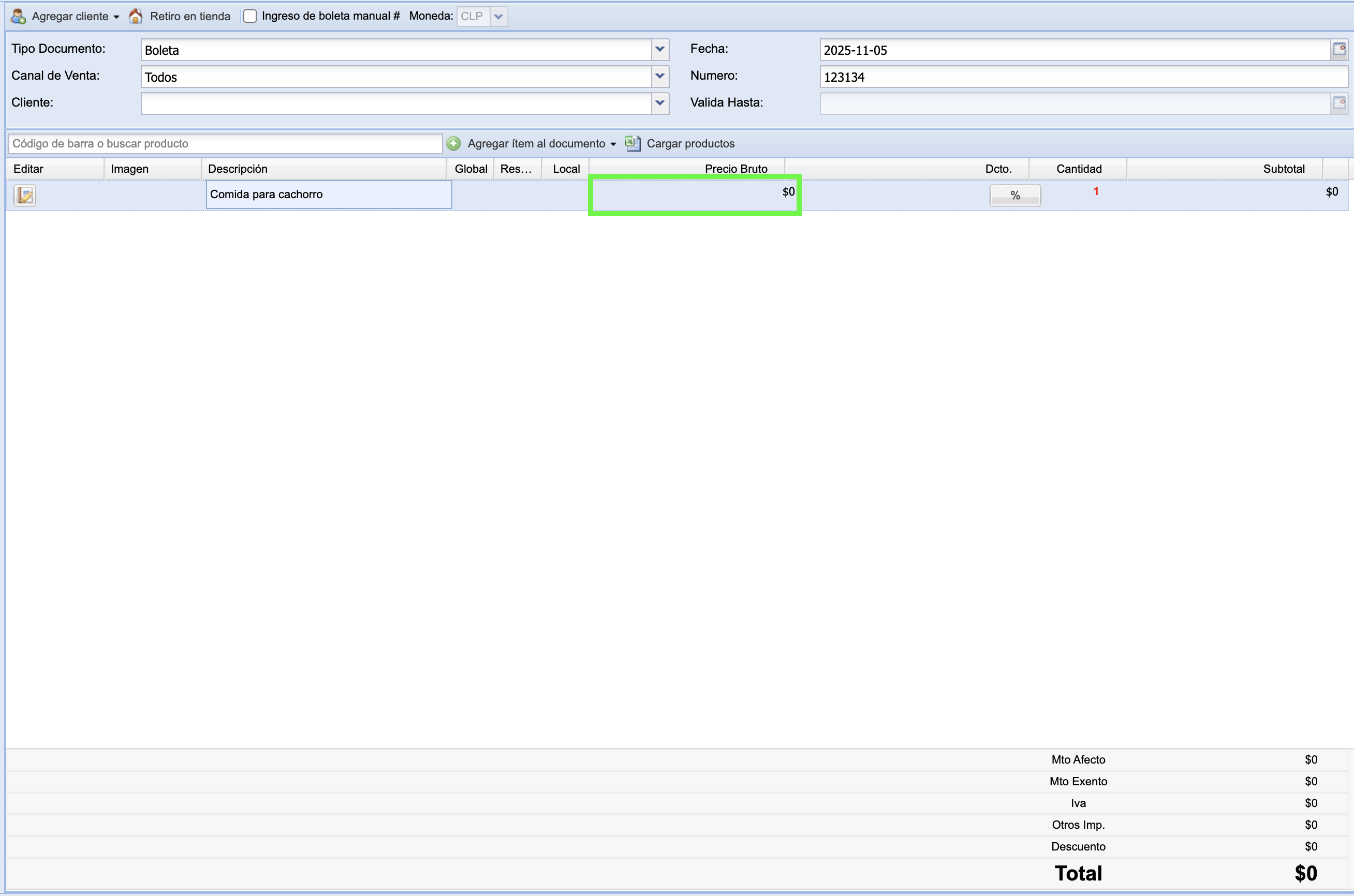Expand the Canal de Venta dropdown
Image resolution: width=1354 pixels, height=896 pixels.
point(660,76)
